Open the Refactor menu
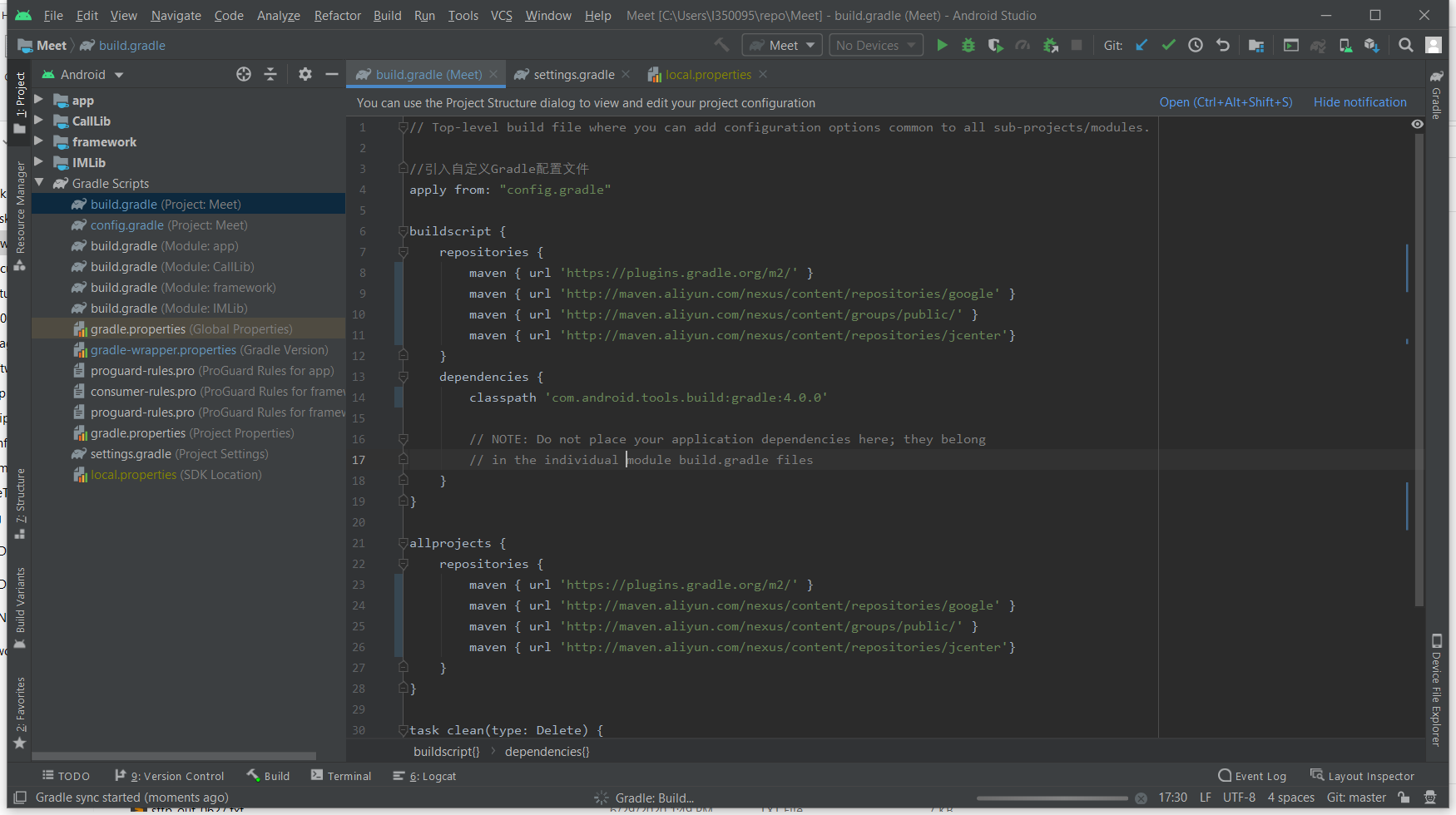The width and height of the screenshot is (1456, 815). (x=337, y=15)
